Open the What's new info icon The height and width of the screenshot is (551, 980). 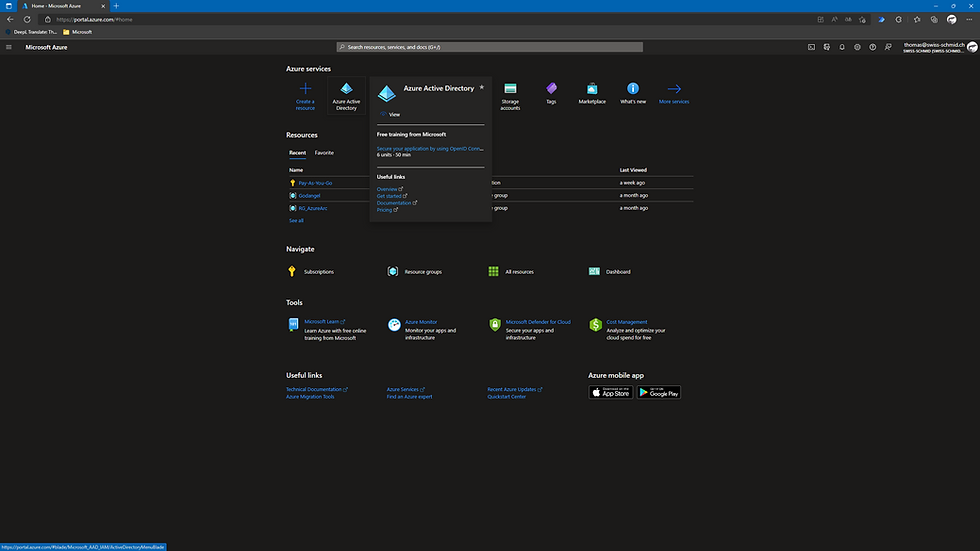coord(633,88)
